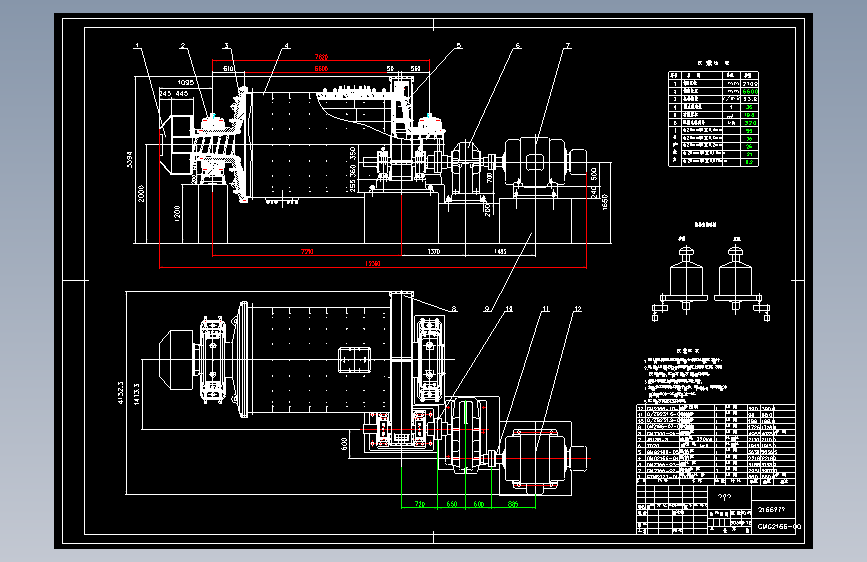Image resolution: width=867 pixels, height=562 pixels.
Task: Select the vertical 4132.5 dimension text
Action: click(x=121, y=393)
